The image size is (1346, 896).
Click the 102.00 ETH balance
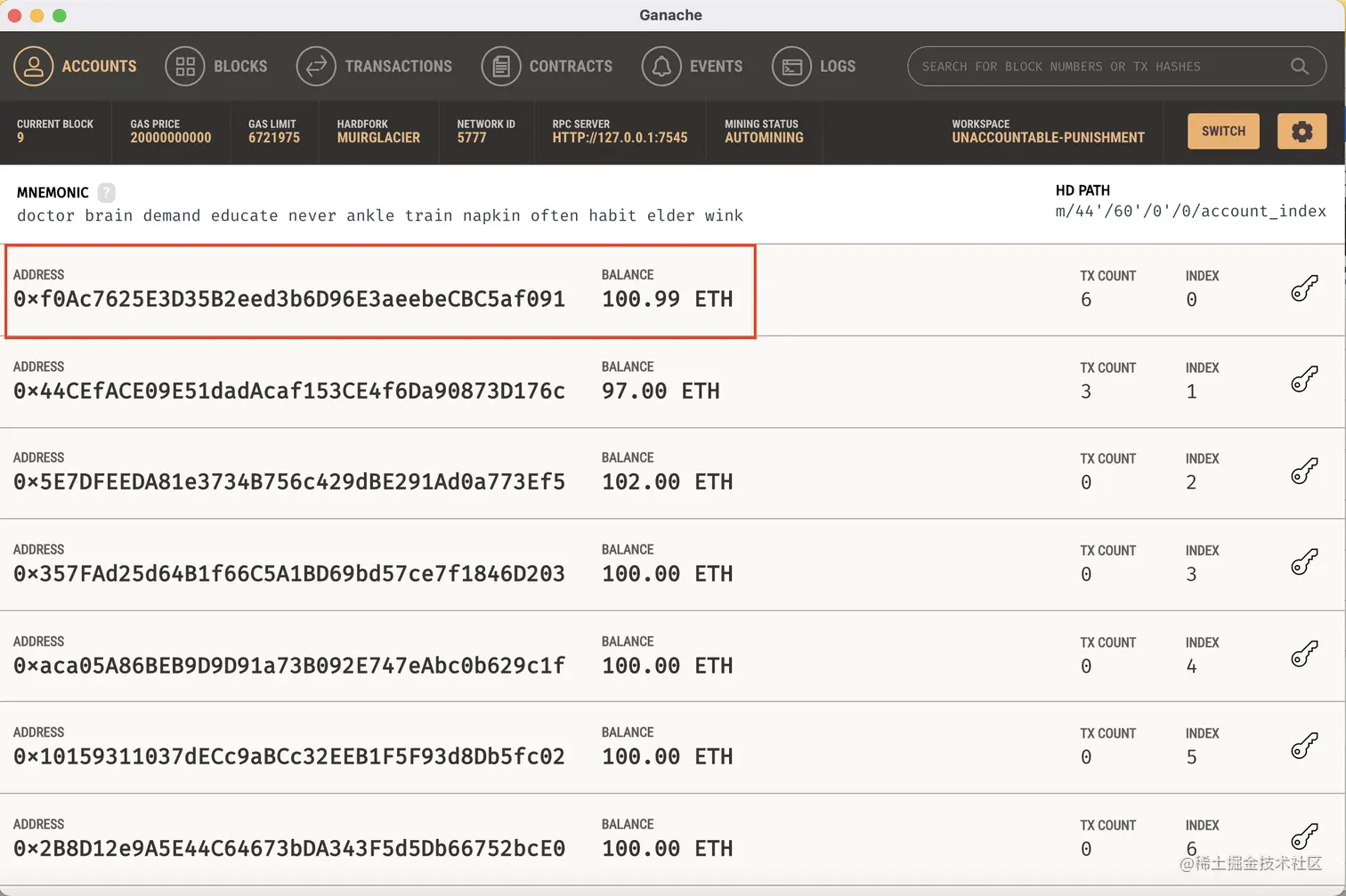tap(668, 481)
